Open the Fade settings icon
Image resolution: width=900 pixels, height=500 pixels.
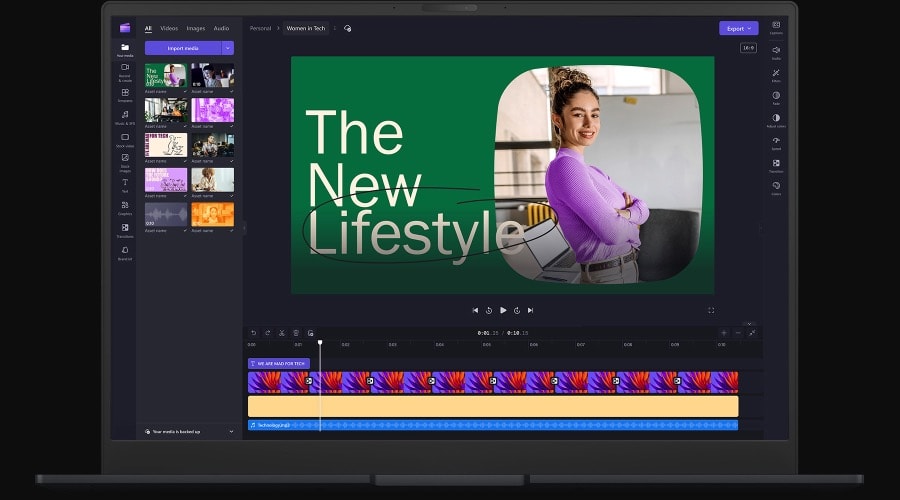776,97
